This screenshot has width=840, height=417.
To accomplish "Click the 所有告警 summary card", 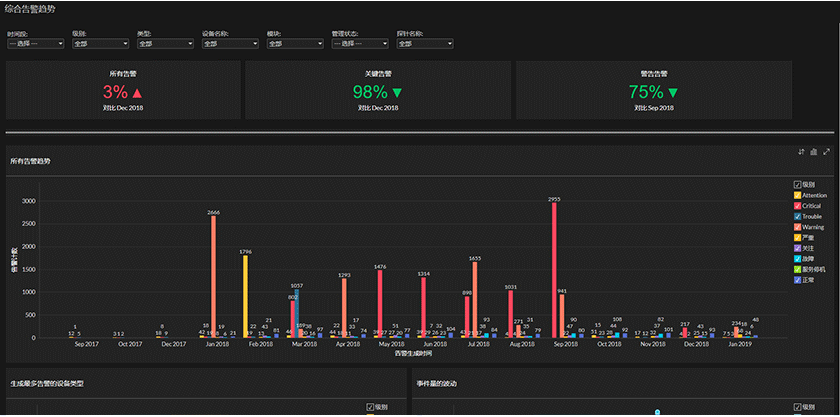I will point(123,90).
